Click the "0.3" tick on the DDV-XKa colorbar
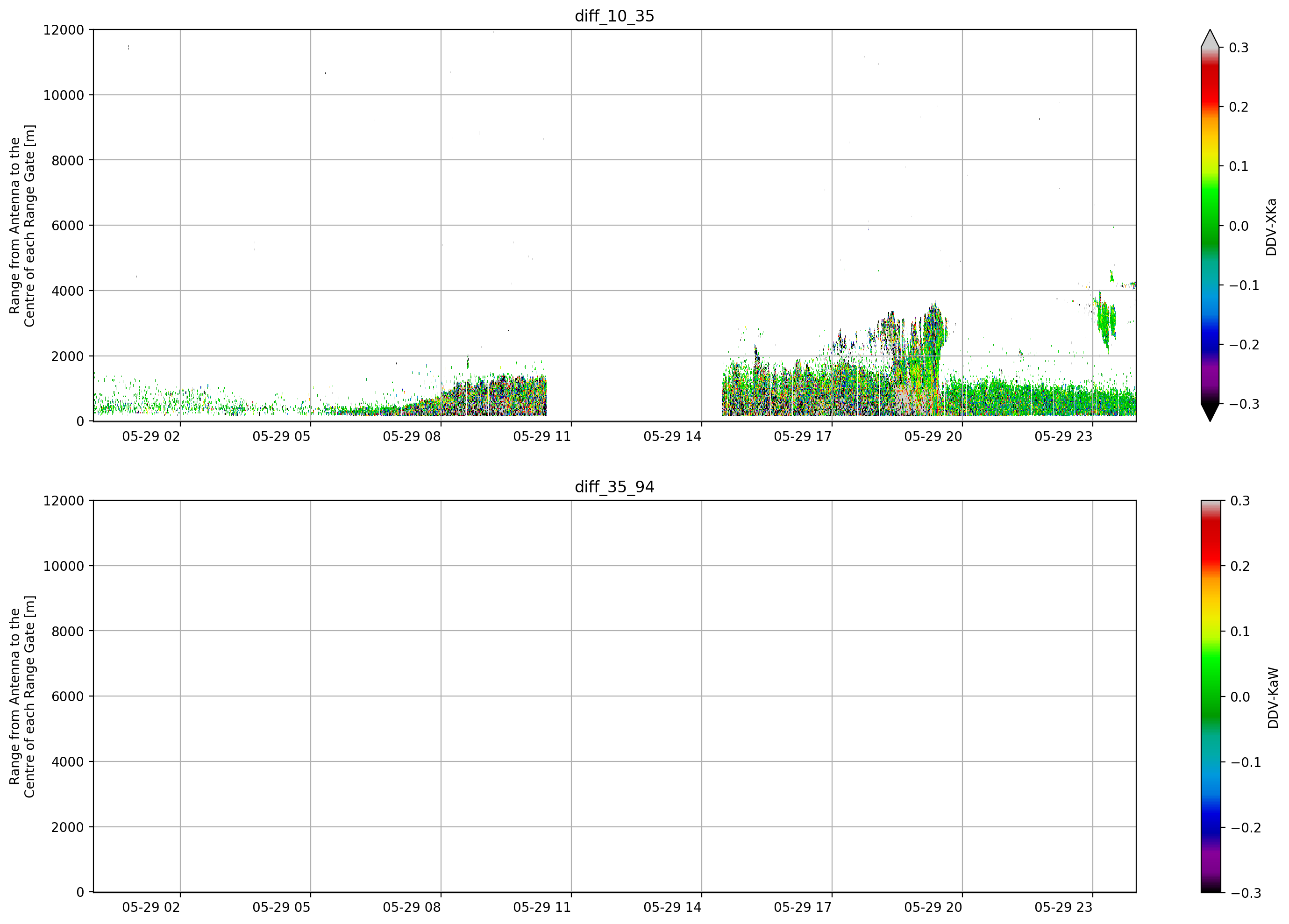 click(1239, 48)
